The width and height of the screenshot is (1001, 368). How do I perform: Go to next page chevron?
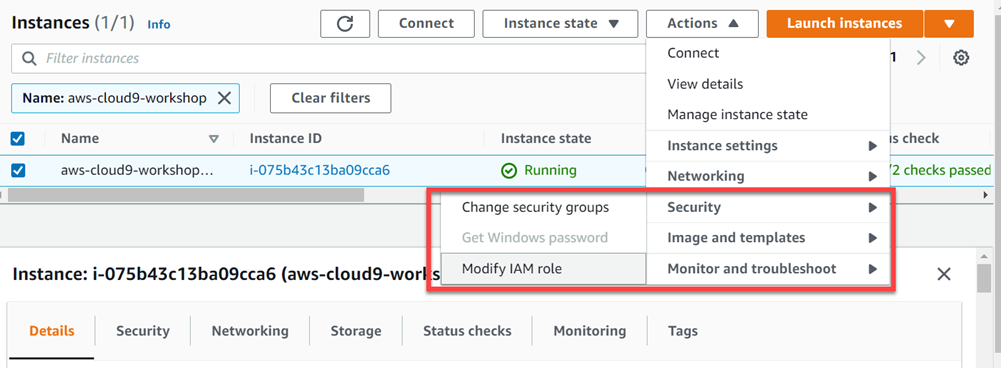coord(921,58)
